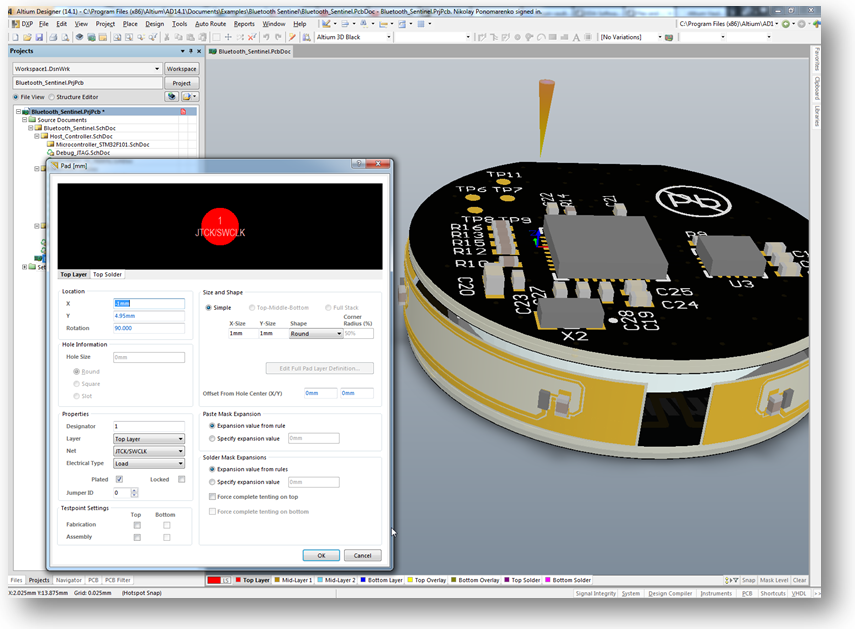Image resolution: width=855 pixels, height=629 pixels.
Task: Click the New document toolbar icon
Action: click(x=15, y=37)
